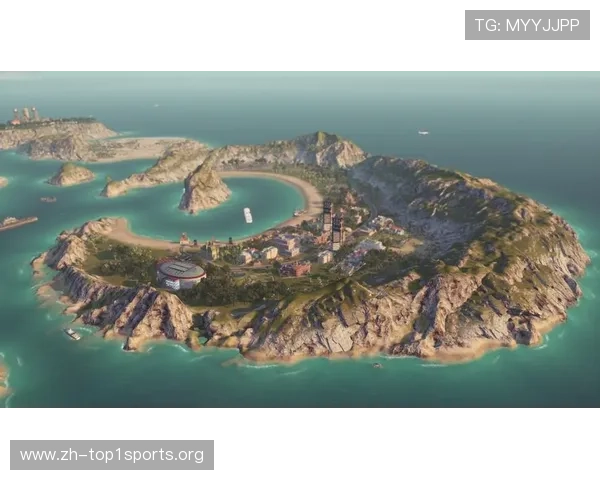Click the rocky outcrop inside the lagoon
Screen dimensions: 600x480
[204, 190]
